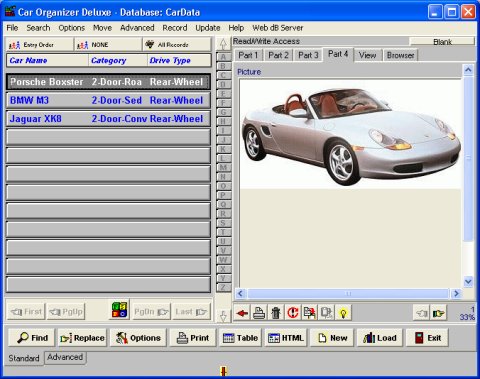Switch to the View tab
Screen dimensions: 480x379
pyautogui.click(x=368, y=55)
